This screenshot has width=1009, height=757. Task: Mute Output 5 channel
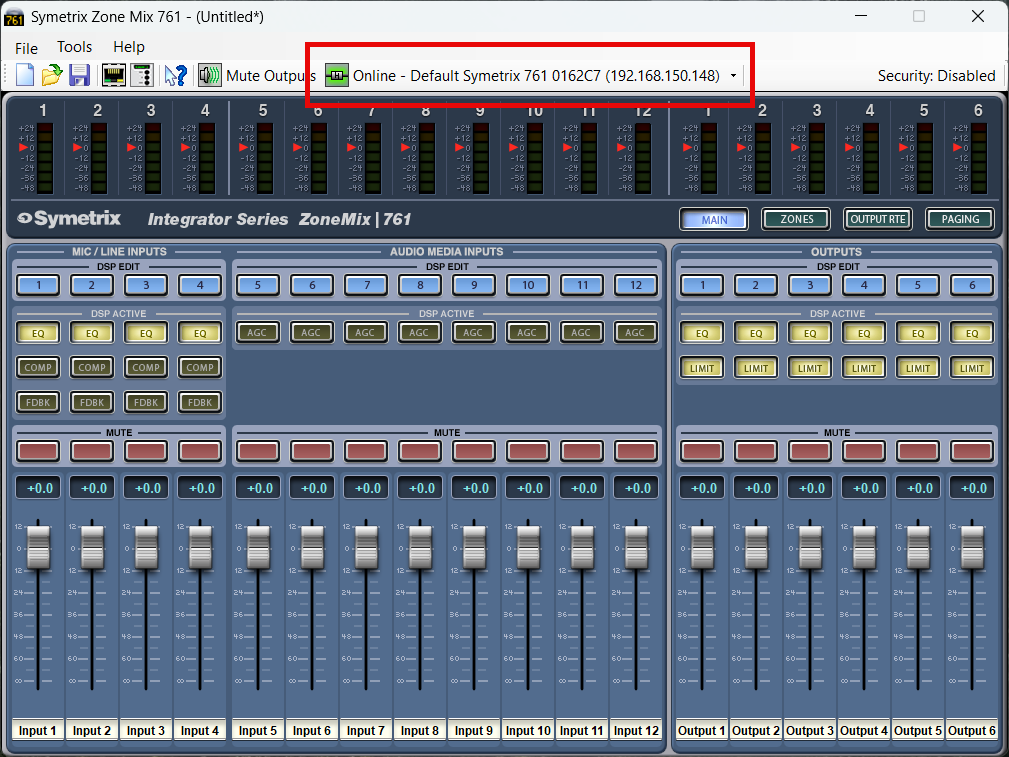coord(918,451)
